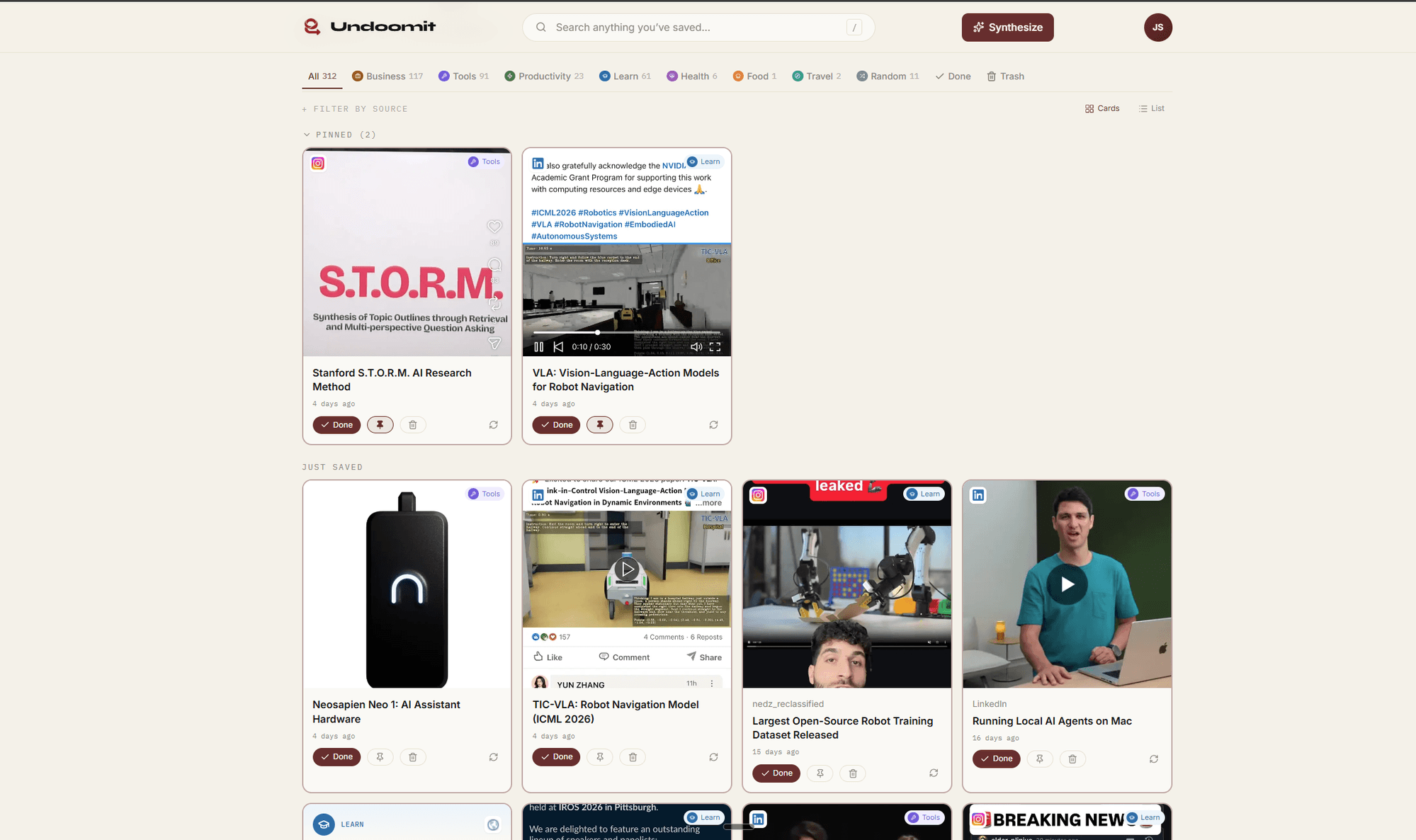Open the S.T.O.R.M. card thumbnail
This screenshot has height=840, width=1416.
pyautogui.click(x=407, y=252)
